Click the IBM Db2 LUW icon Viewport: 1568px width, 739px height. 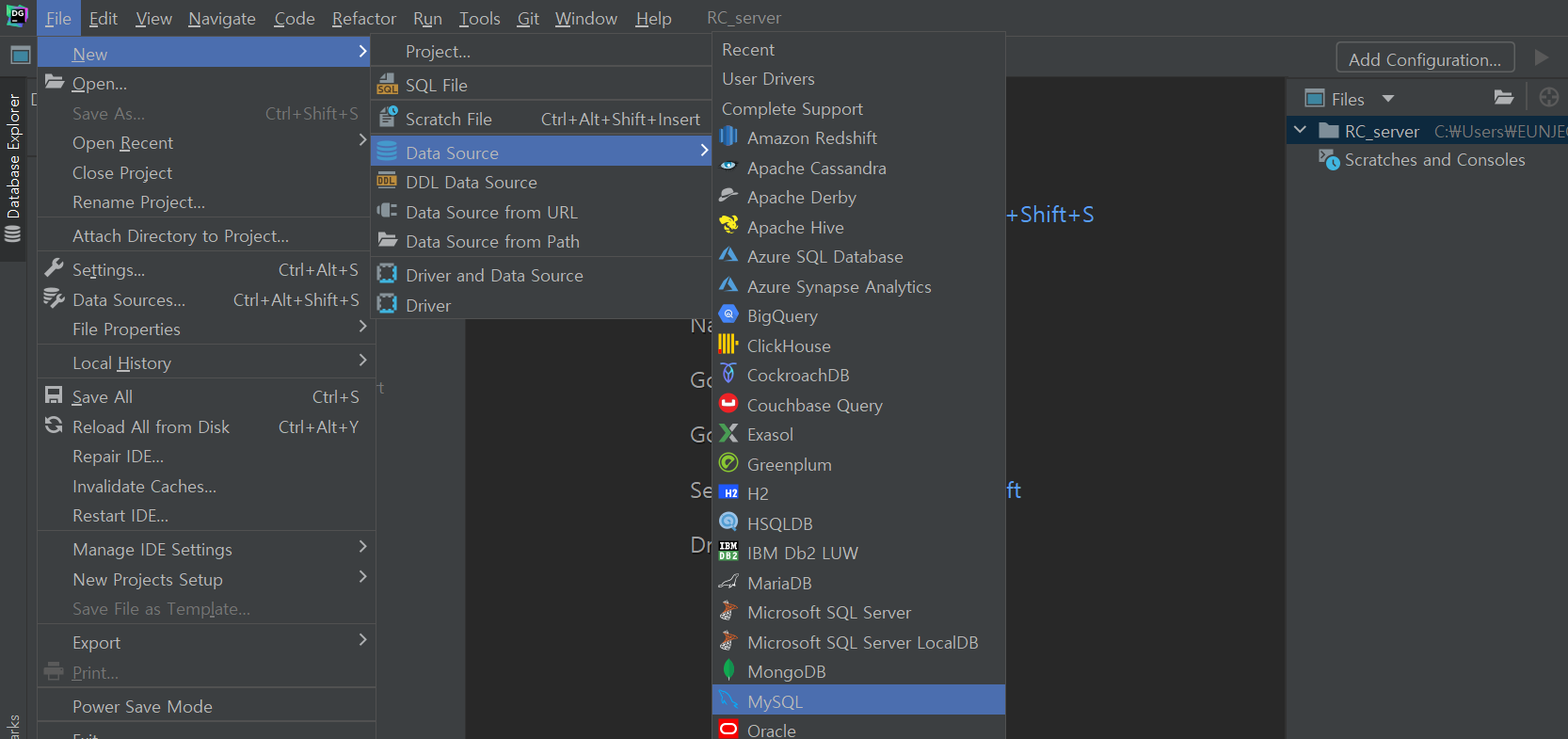728,552
